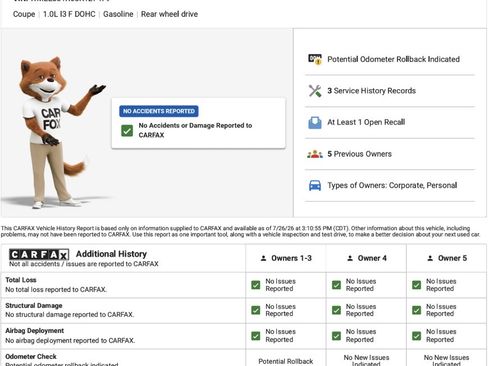
Task: Click Airbag Deployment check under Owner 5
Action: [416, 336]
